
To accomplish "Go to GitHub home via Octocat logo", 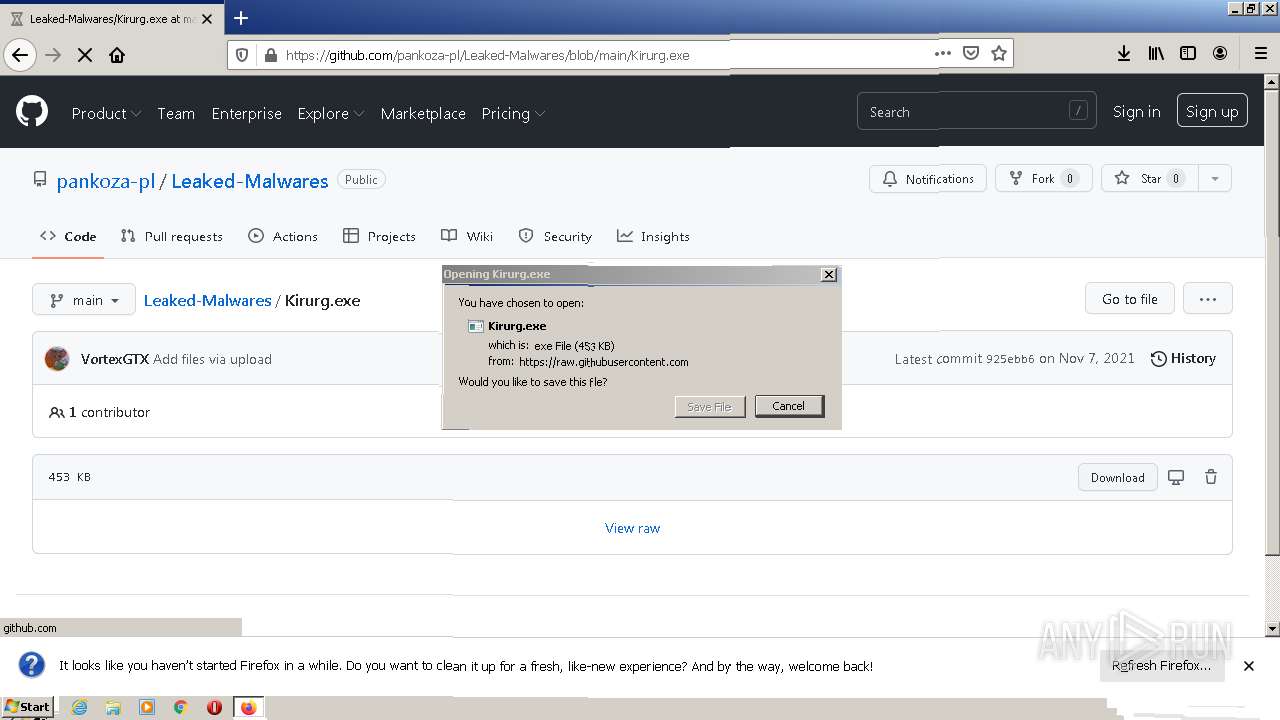I will pyautogui.click(x=32, y=112).
